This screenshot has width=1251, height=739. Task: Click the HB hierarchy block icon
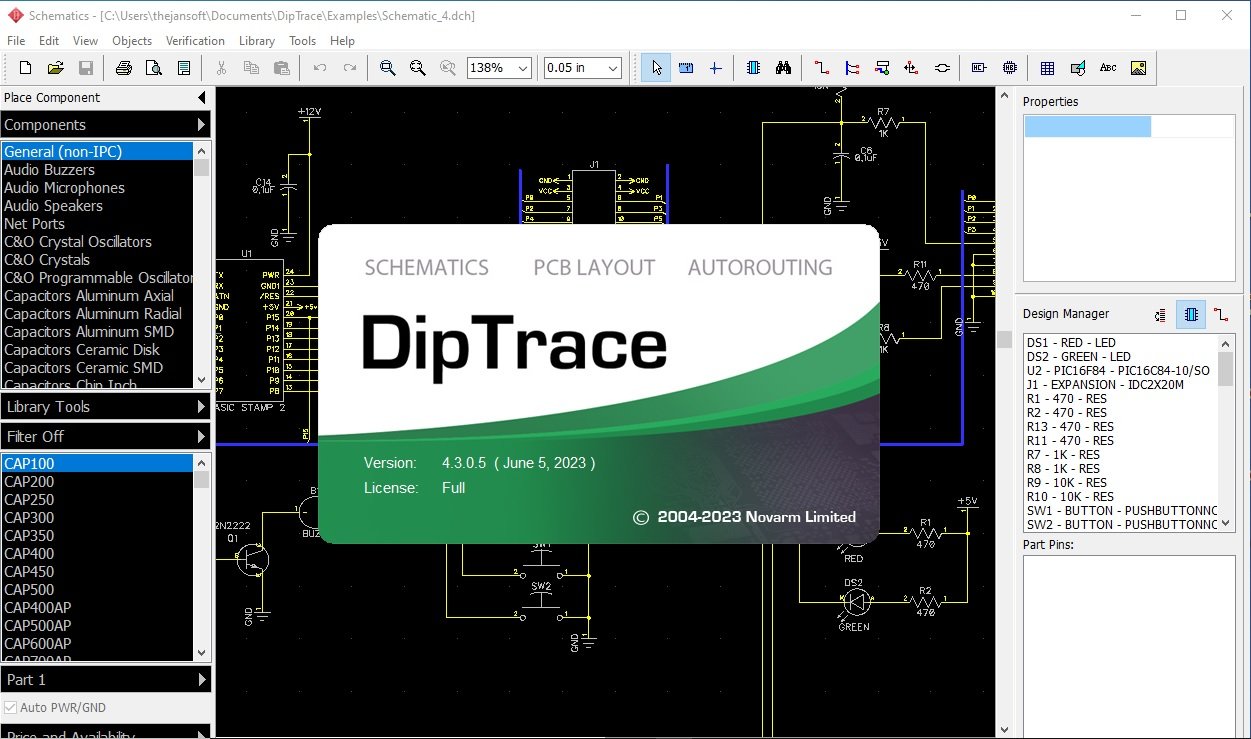[x=1010, y=68]
